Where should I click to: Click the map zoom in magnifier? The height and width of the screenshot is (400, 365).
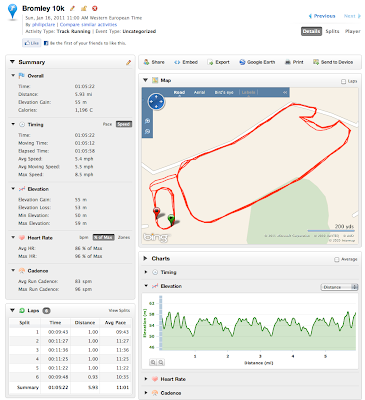[x=147, y=121]
